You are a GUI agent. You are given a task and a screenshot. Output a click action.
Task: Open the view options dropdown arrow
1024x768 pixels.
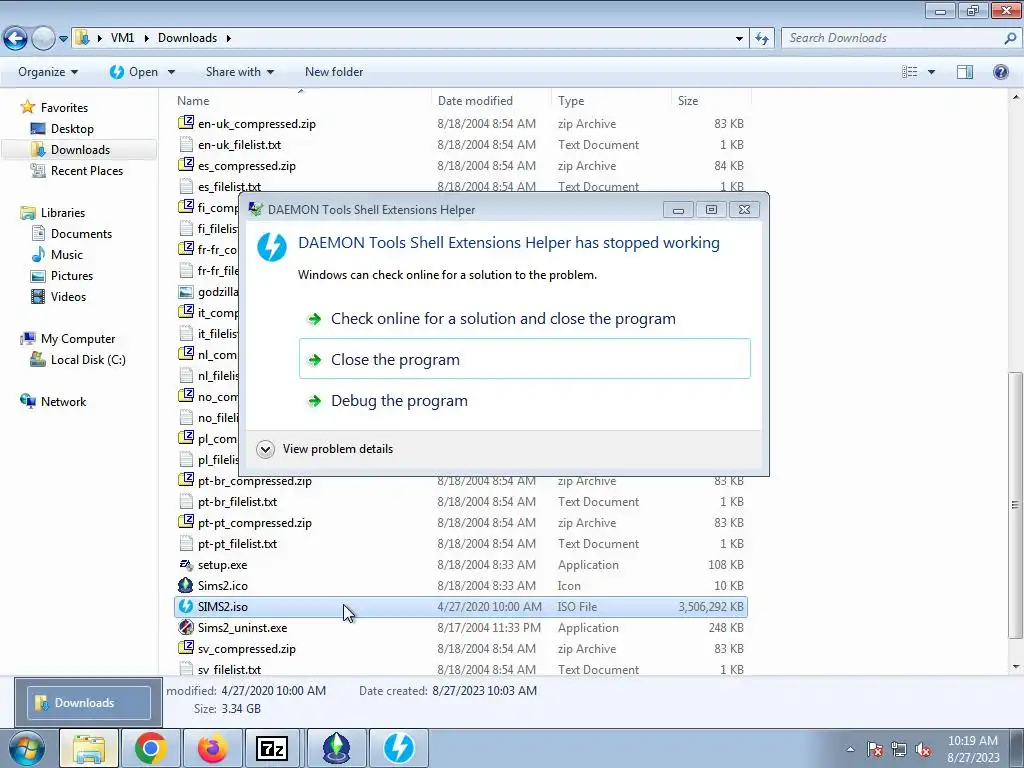tap(931, 72)
